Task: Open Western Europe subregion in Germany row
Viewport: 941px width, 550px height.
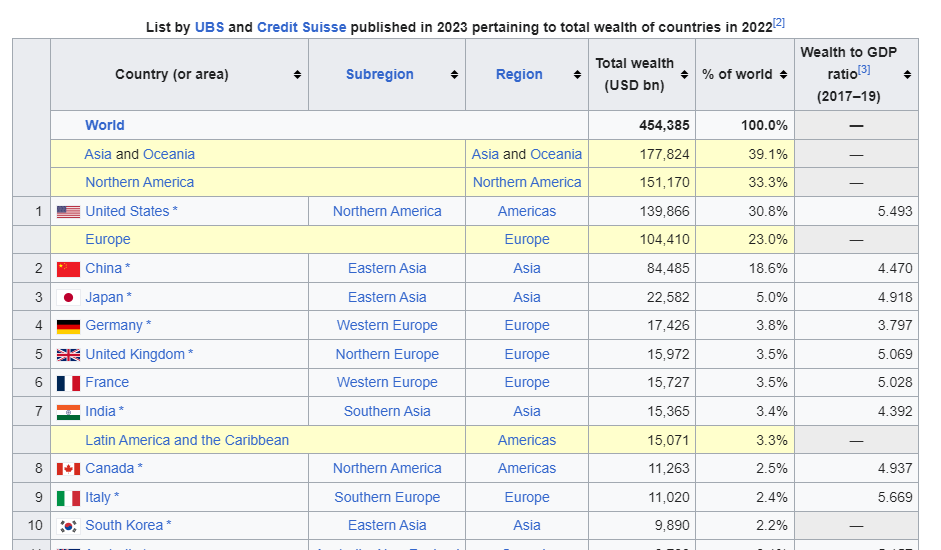Action: [x=387, y=325]
